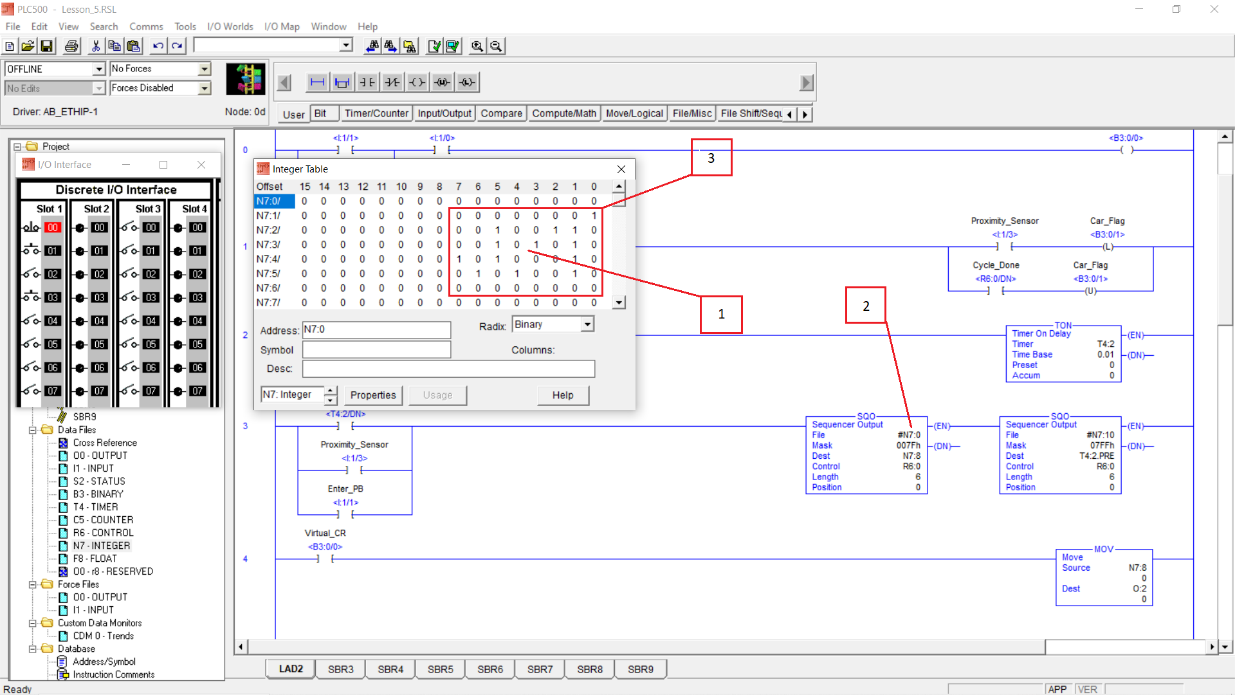The height and width of the screenshot is (695, 1235).
Task: Insert a new rung instruction icon
Action: pyautogui.click(x=318, y=83)
